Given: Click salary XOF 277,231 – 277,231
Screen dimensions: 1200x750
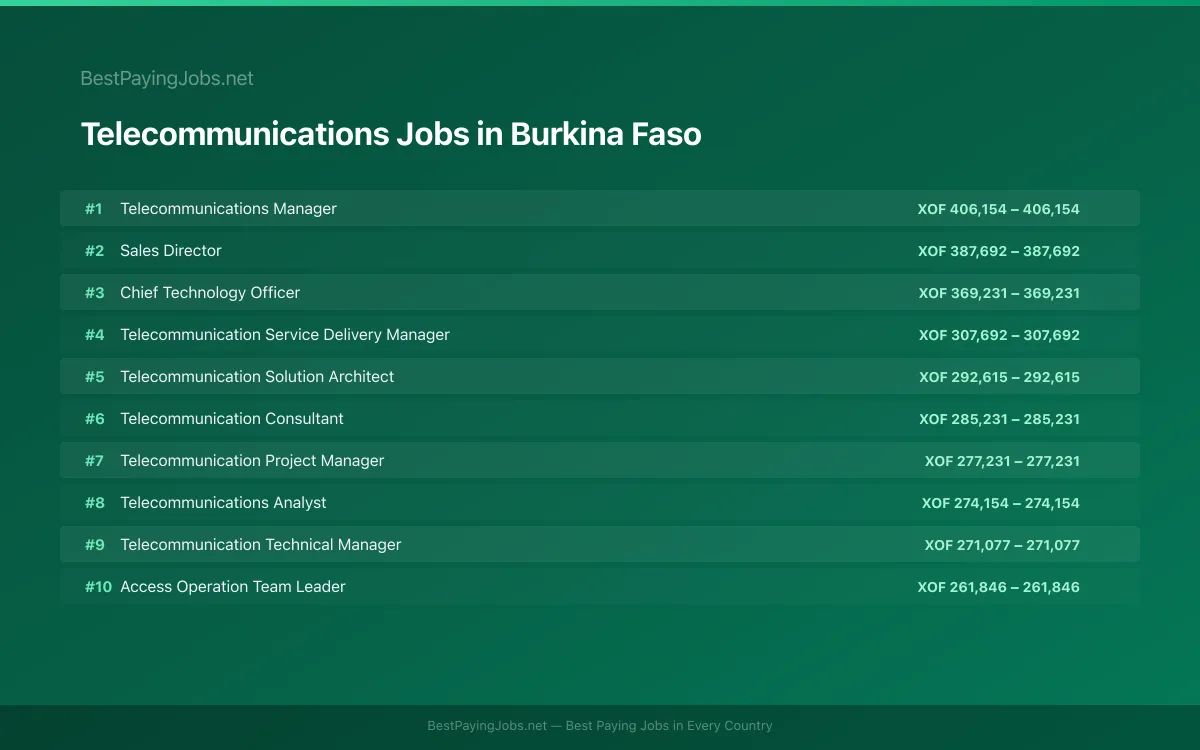Looking at the screenshot, I should tap(1002, 461).
